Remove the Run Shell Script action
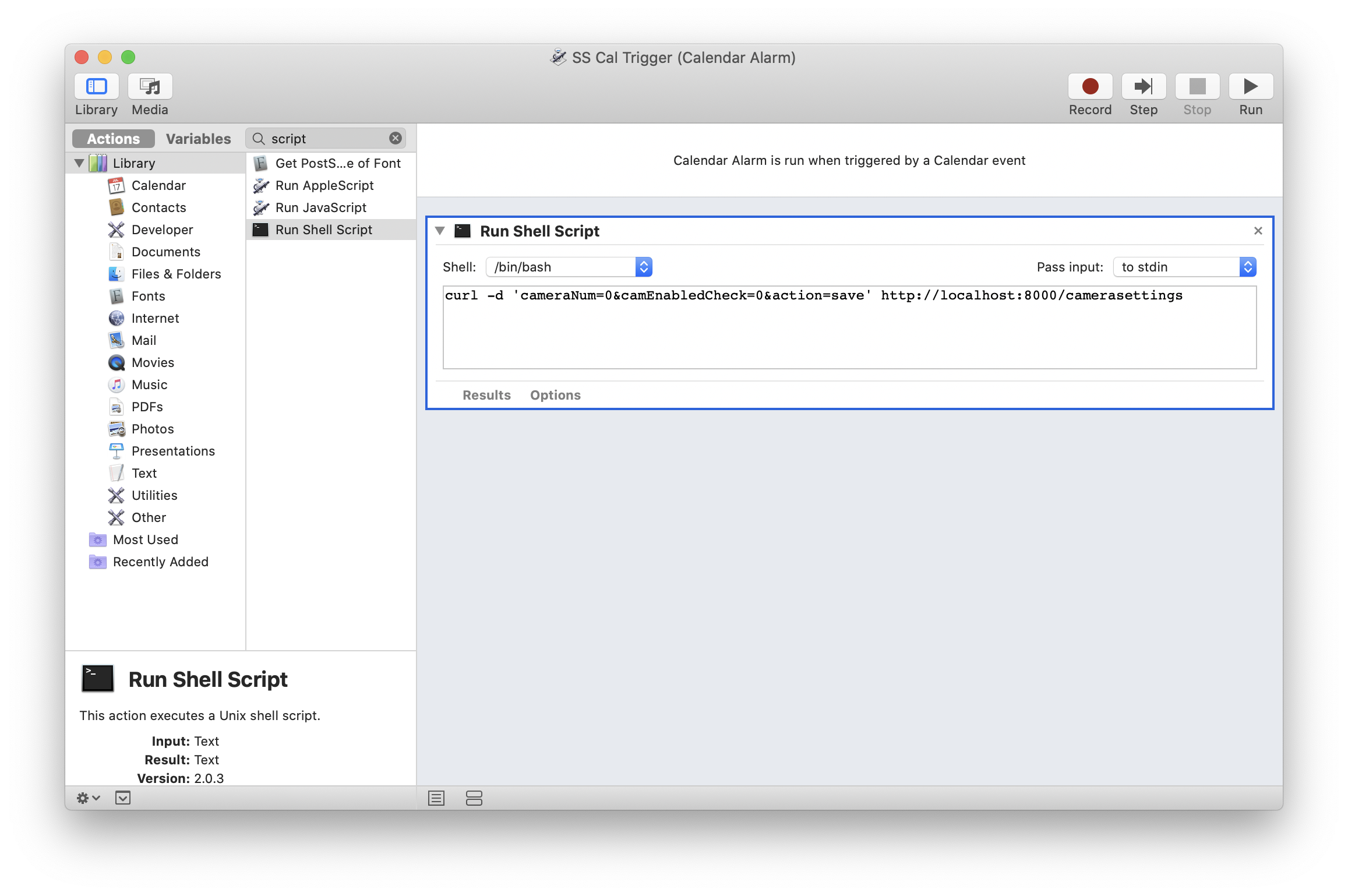 (x=1258, y=231)
